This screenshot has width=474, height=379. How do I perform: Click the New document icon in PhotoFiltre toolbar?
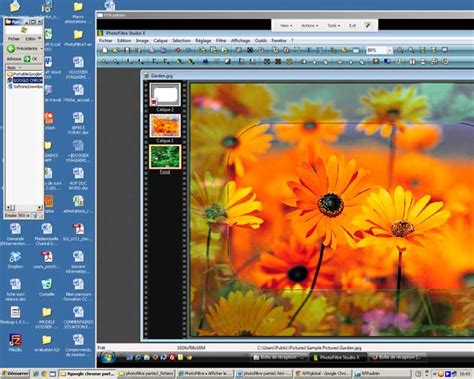105,50
